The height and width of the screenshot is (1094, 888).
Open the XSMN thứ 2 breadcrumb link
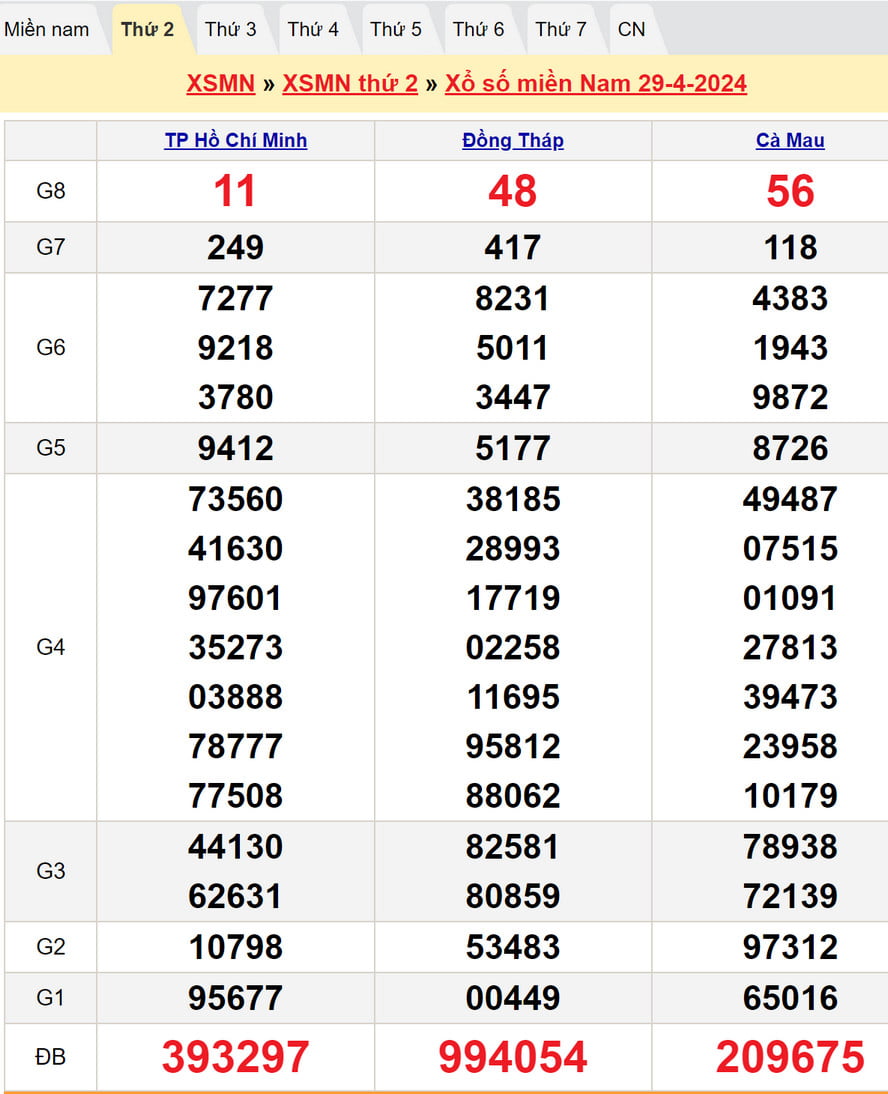point(350,83)
